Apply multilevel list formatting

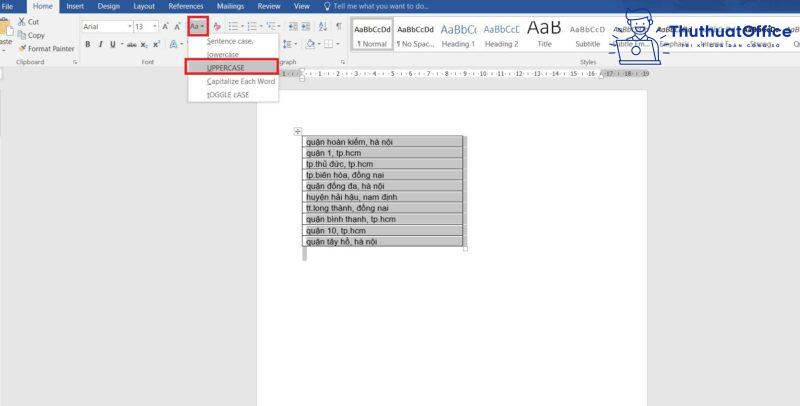click(271, 27)
